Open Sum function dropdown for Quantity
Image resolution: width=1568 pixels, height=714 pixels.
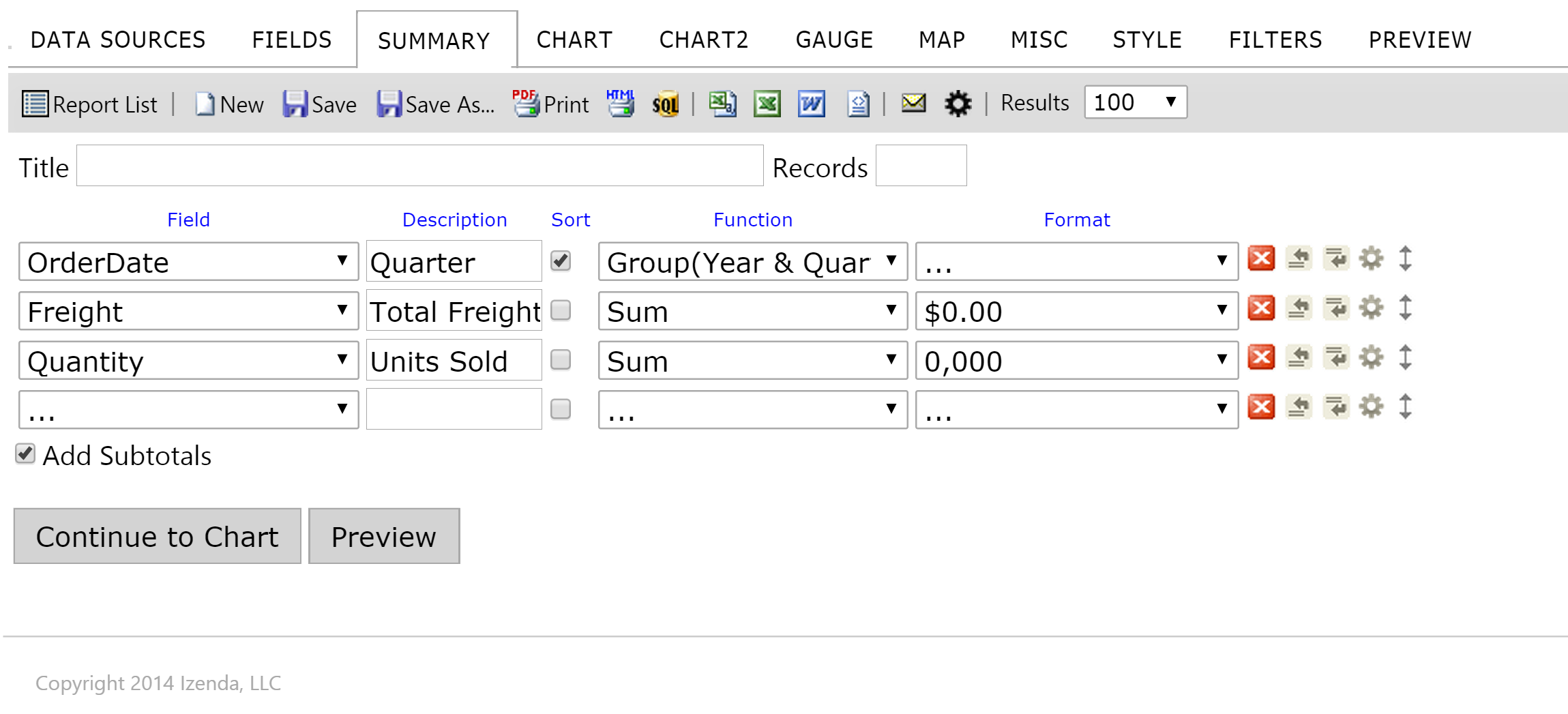tap(752, 360)
